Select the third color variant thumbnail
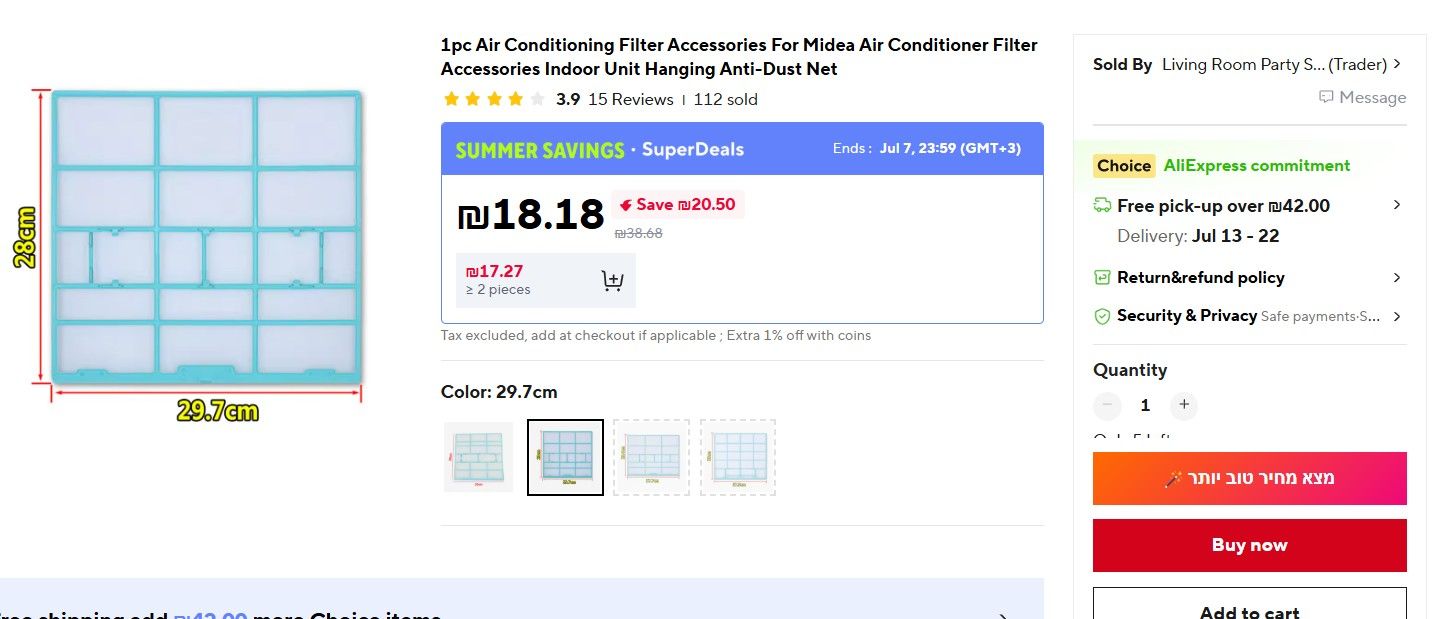The width and height of the screenshot is (1453, 619). 651,457
